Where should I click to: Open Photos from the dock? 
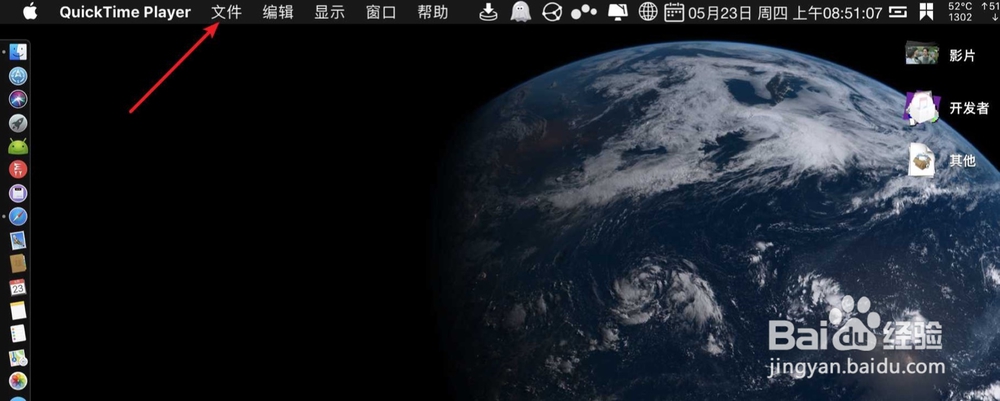pyautogui.click(x=18, y=381)
